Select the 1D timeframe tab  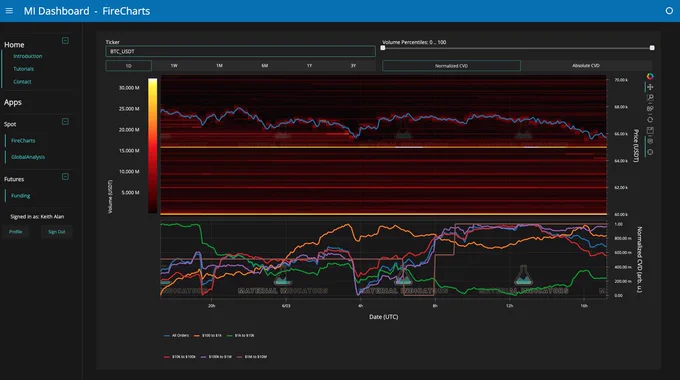coord(128,66)
